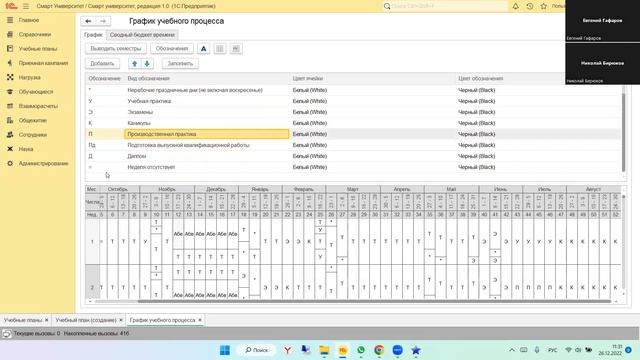
Task: Move row up with blue arrow
Action: tap(134, 63)
